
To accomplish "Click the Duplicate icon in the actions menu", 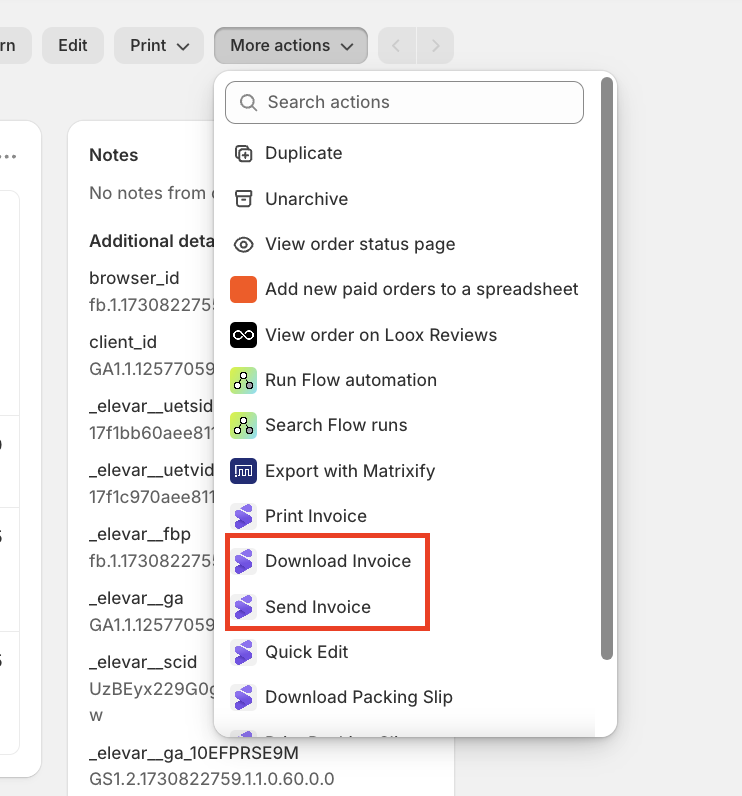I will coord(243,154).
